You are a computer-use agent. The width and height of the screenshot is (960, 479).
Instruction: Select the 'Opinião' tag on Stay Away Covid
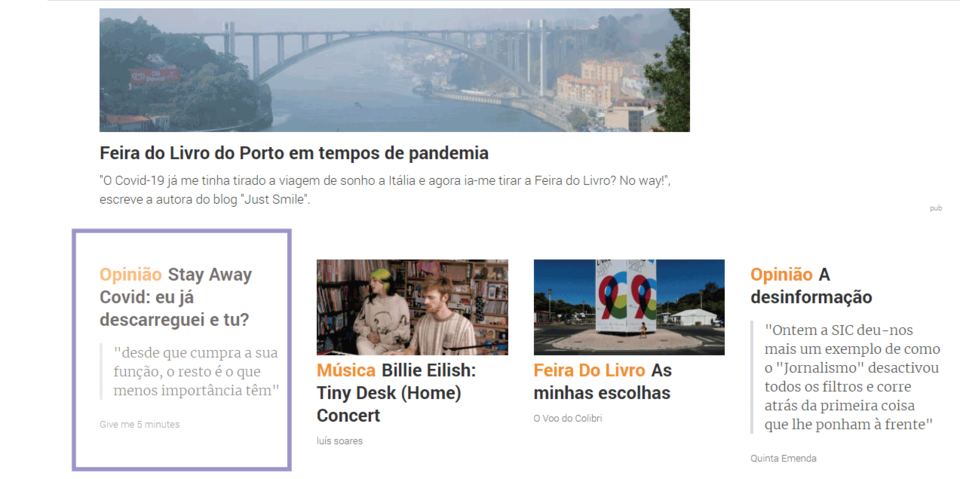click(130, 274)
